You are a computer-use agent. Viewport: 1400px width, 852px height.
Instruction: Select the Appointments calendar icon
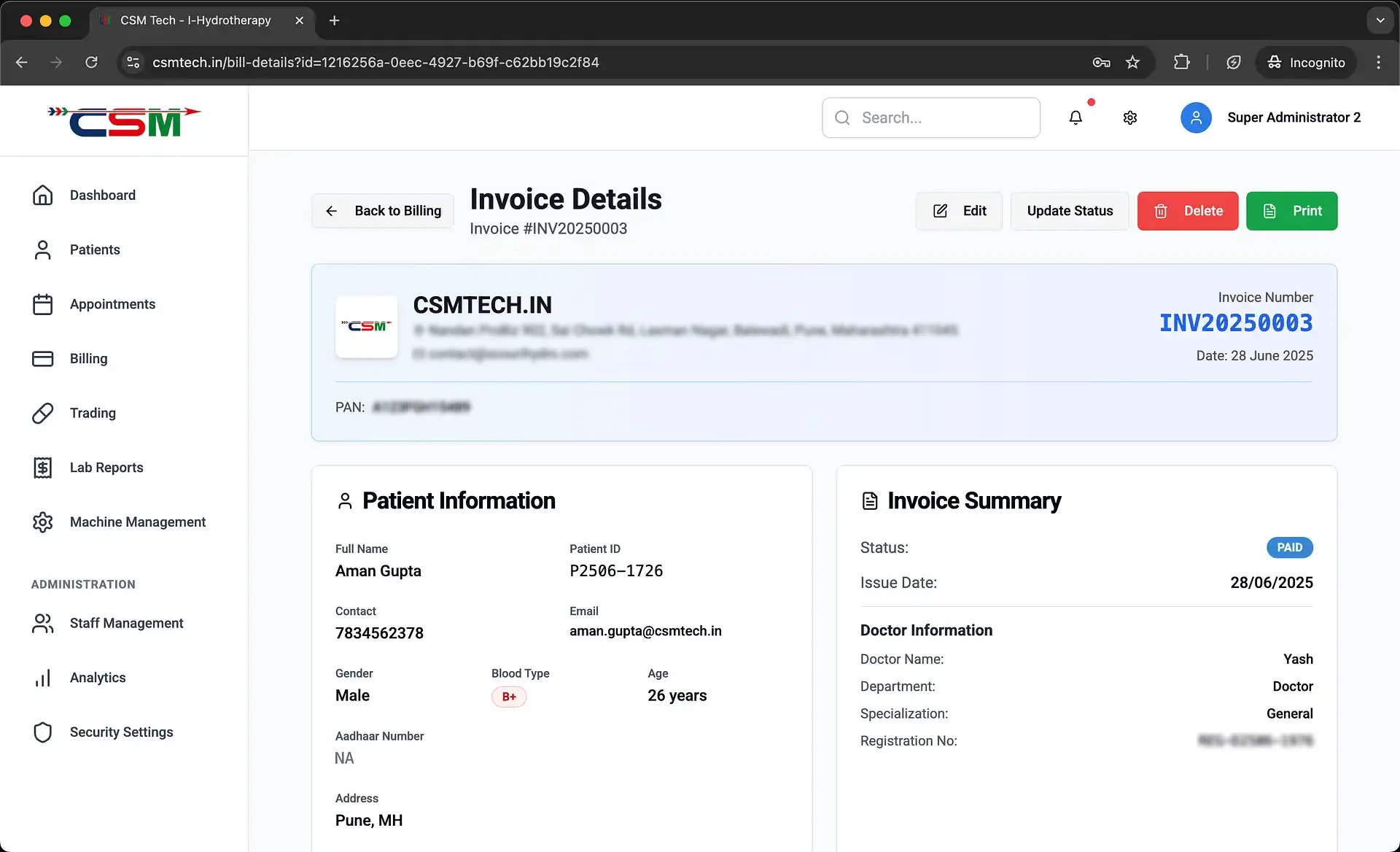click(x=43, y=304)
